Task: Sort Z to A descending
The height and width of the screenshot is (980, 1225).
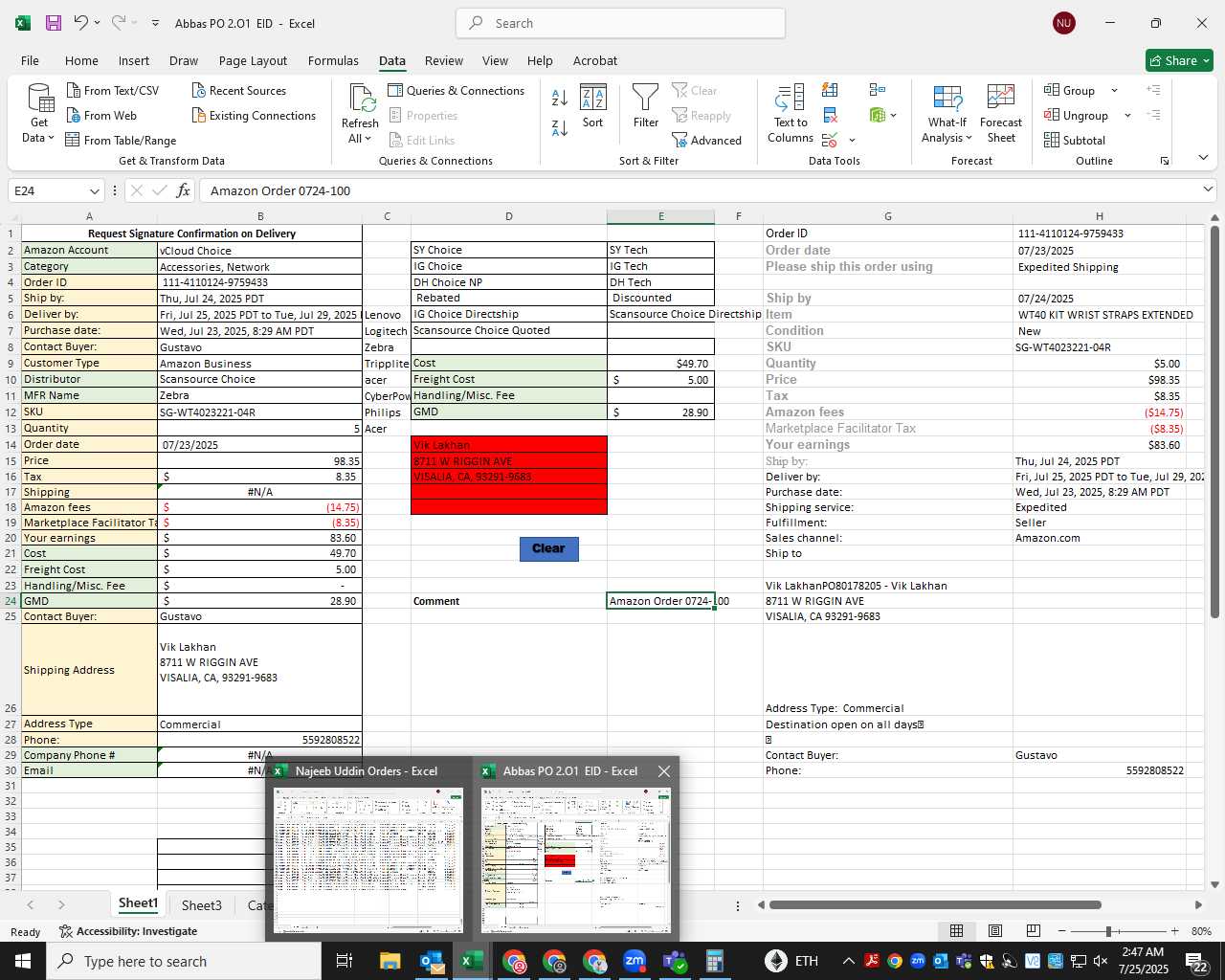Action: pyautogui.click(x=560, y=127)
